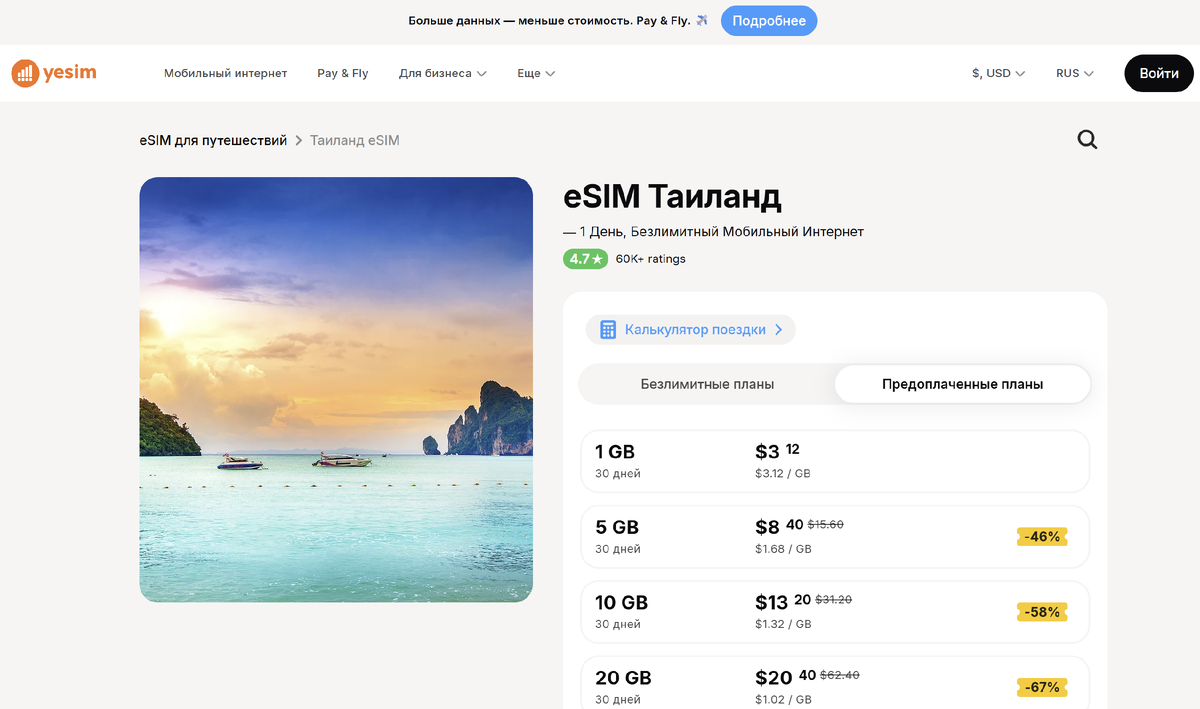Click the $1.02 / GB price text

[783, 699]
